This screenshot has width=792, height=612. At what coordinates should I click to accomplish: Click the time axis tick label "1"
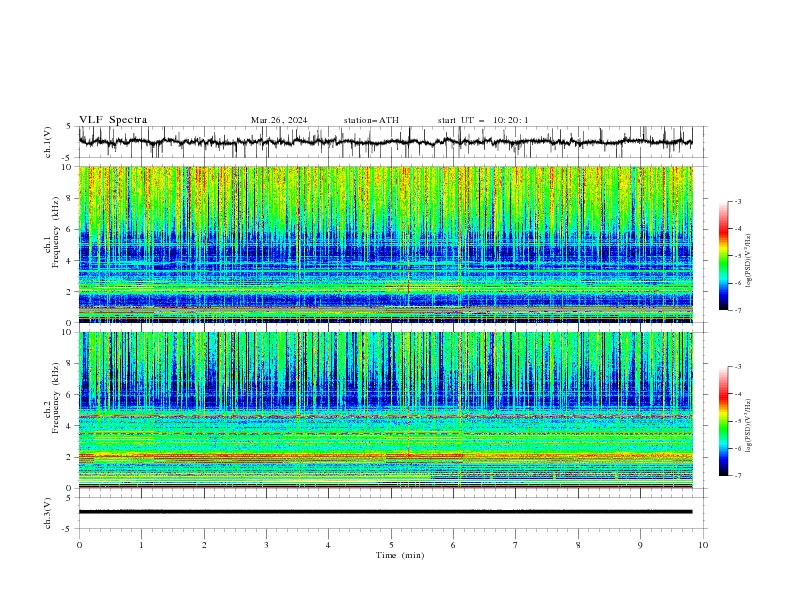141,545
